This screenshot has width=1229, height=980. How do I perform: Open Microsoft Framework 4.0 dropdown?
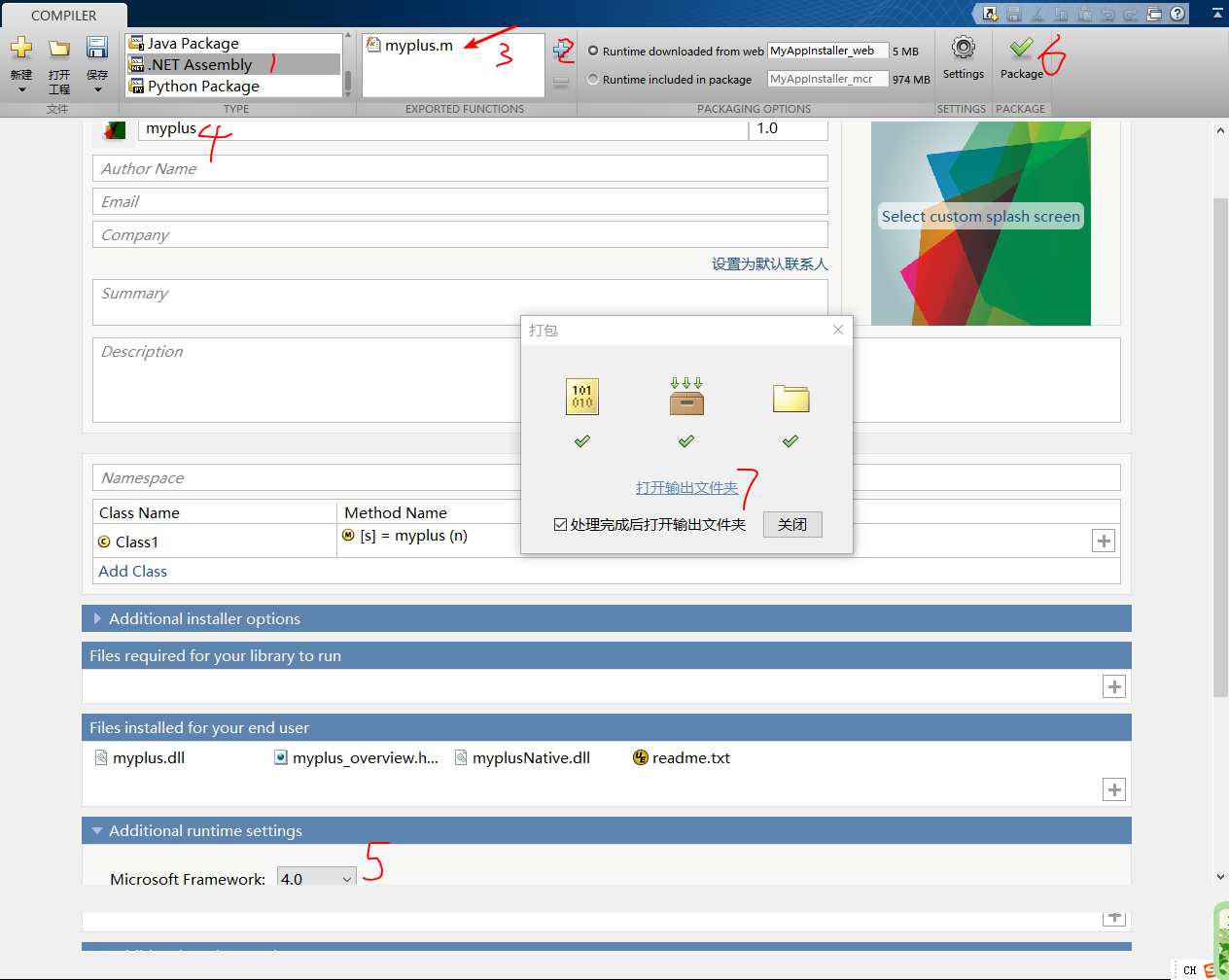[x=317, y=878]
